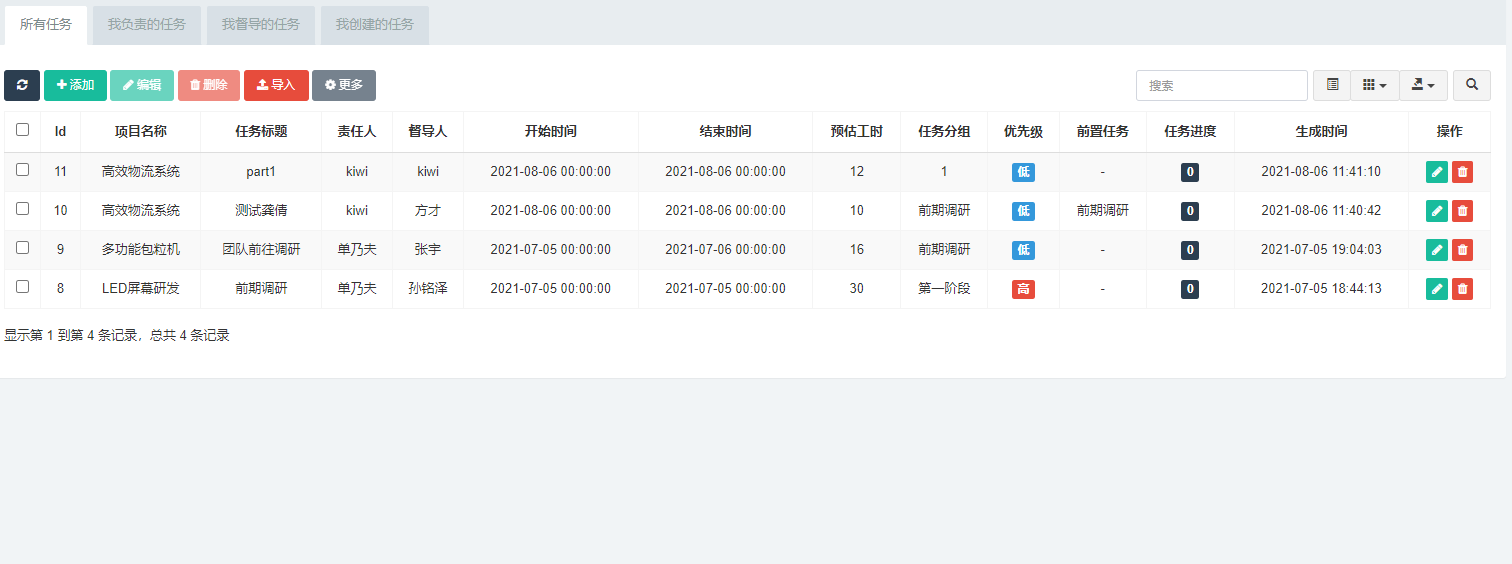Viewport: 1512px width, 564px height.
Task: Switch to 我创建的任务 tab
Action: (x=375, y=25)
